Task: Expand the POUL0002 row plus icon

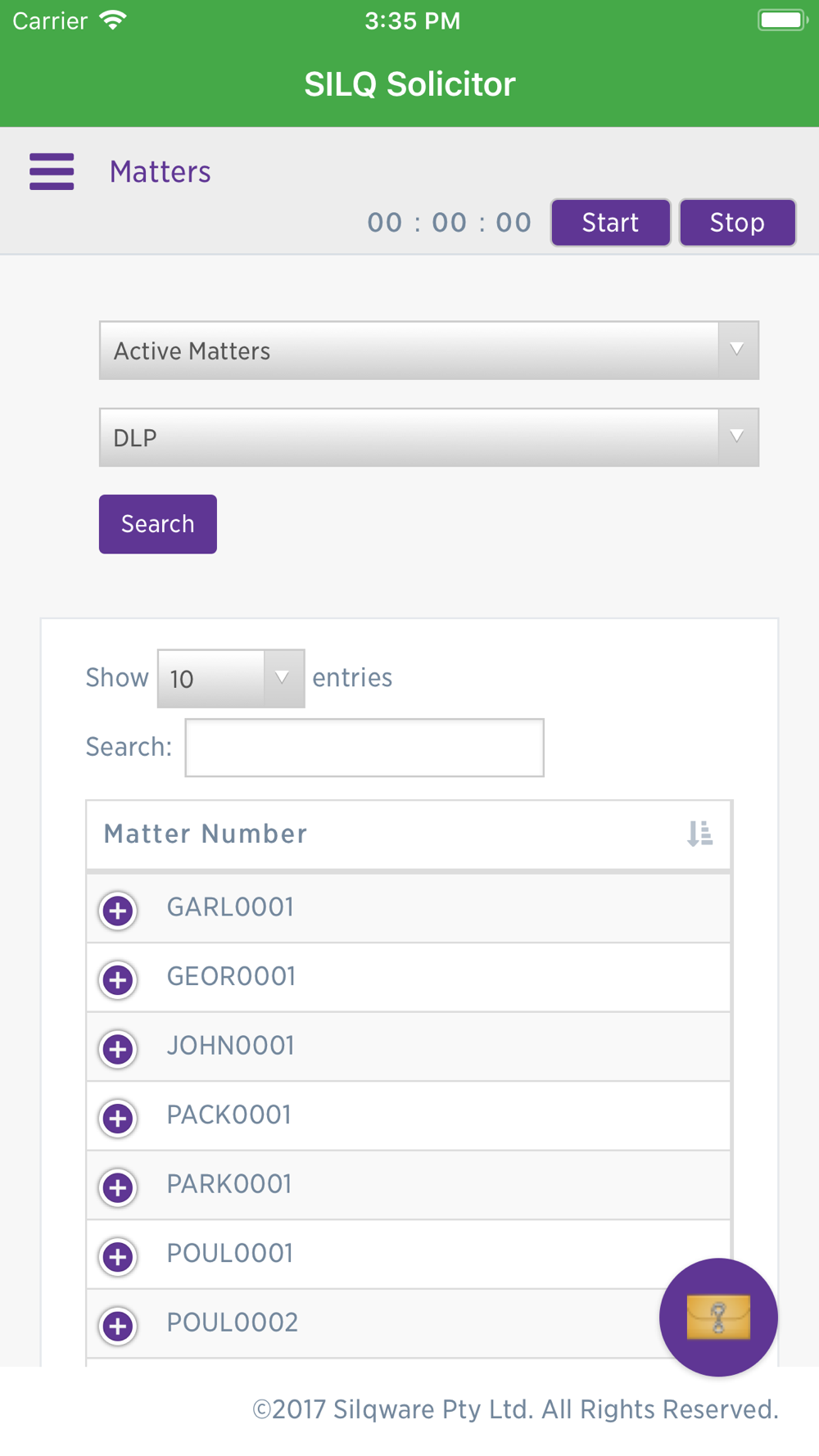Action: [x=118, y=1325]
